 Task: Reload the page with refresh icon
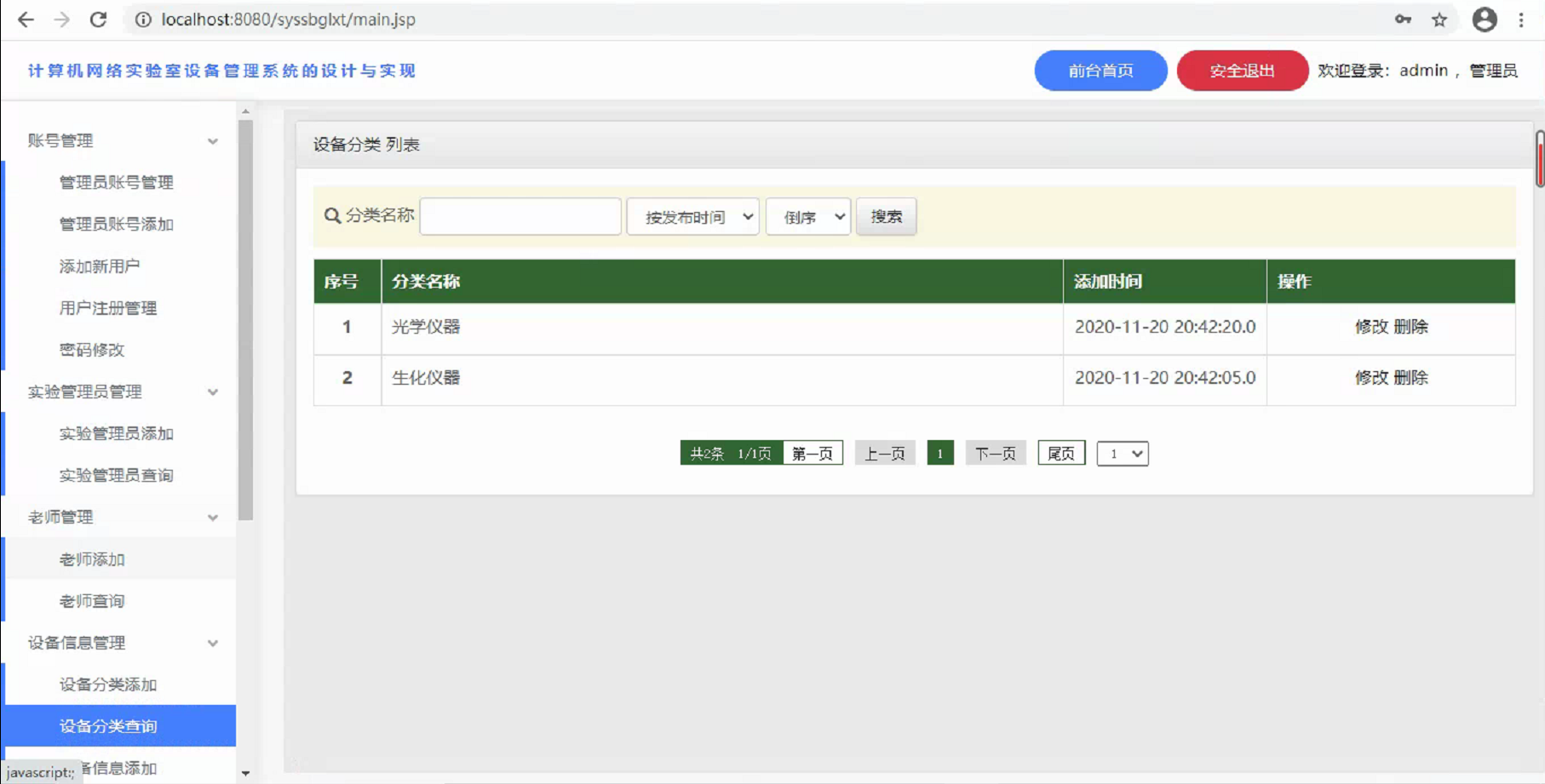pos(99,20)
